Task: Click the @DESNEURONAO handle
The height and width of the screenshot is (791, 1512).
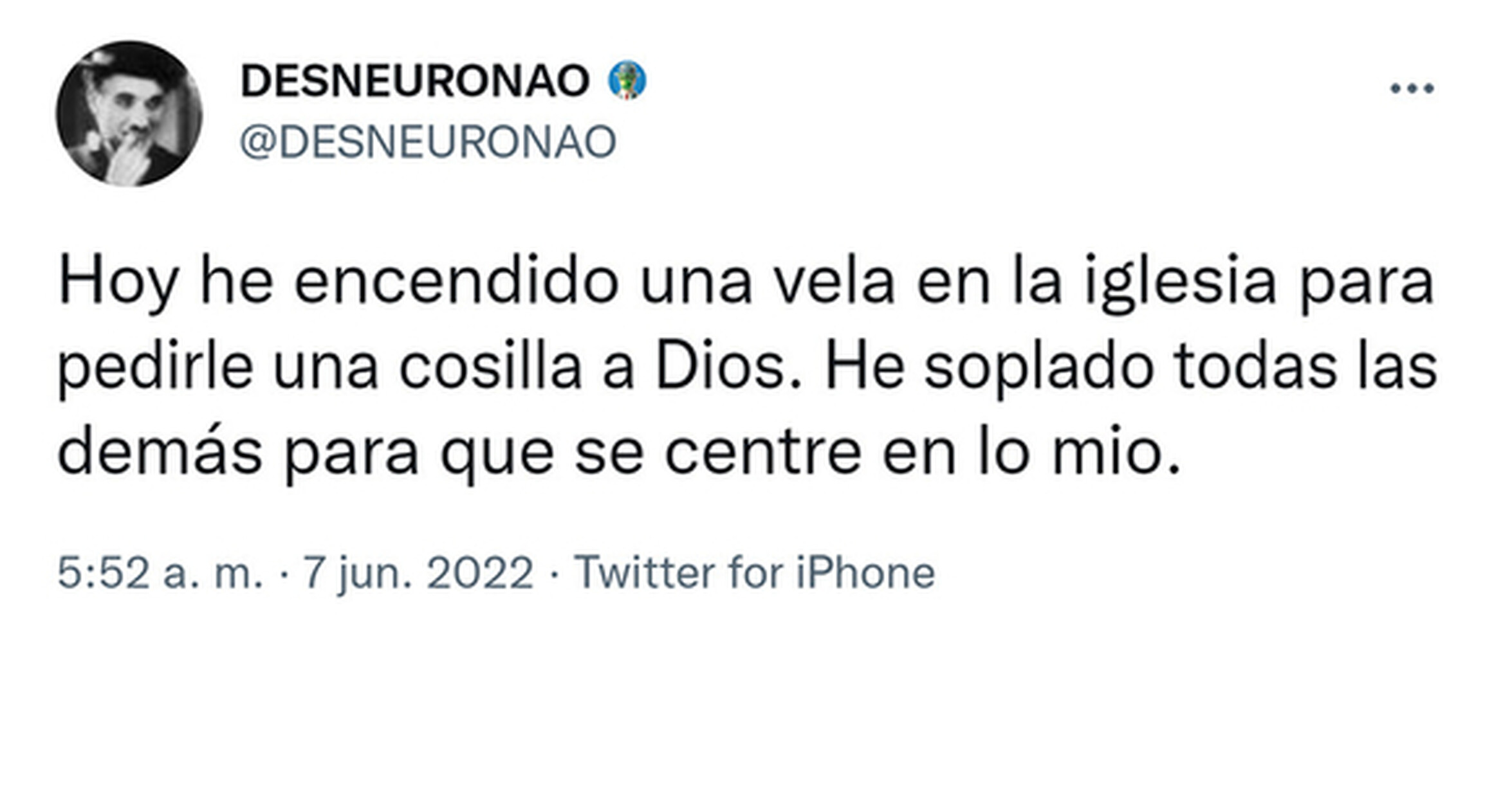Action: (428, 142)
